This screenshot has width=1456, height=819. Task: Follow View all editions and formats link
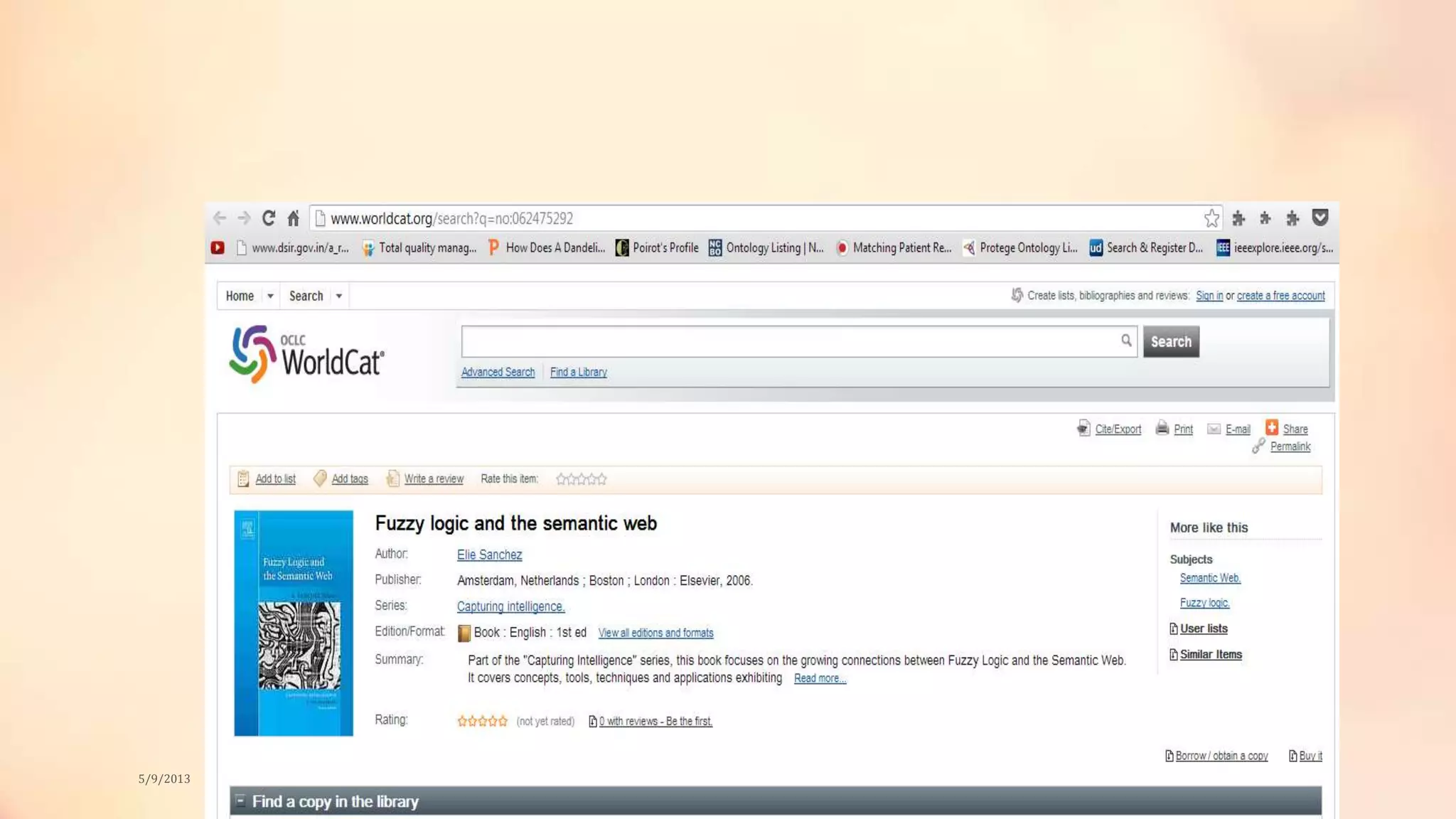[x=655, y=633]
